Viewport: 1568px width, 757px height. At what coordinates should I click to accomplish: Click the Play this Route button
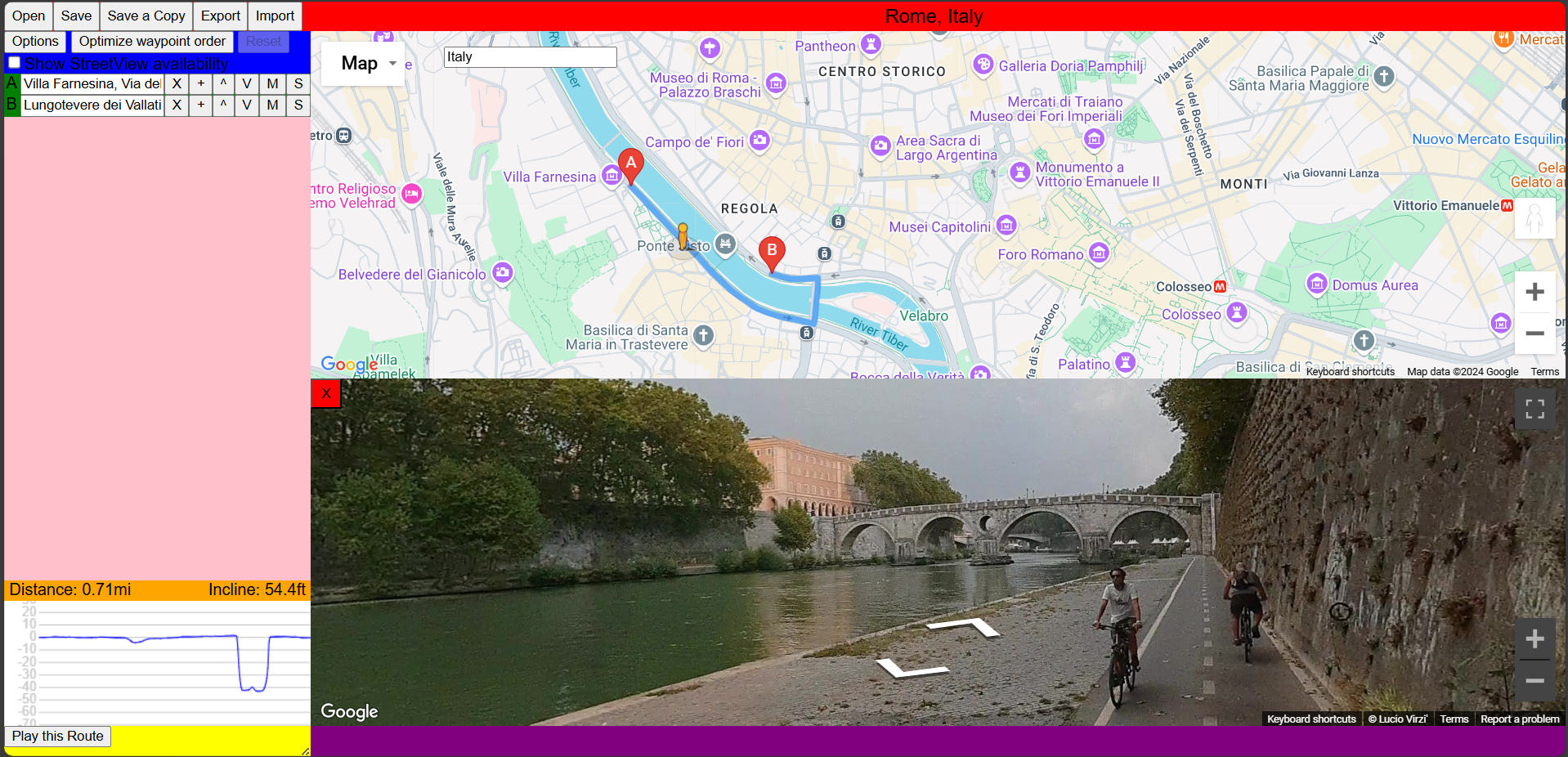click(56, 736)
